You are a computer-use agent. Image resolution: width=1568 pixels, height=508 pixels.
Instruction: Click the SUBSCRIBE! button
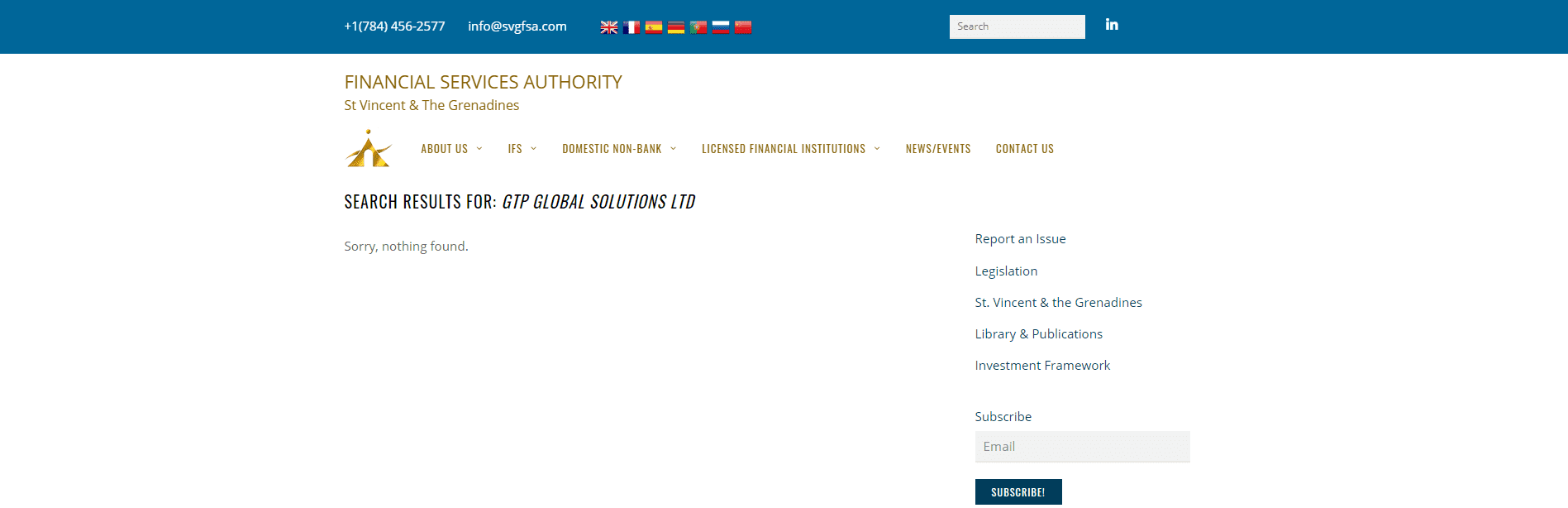click(1018, 492)
